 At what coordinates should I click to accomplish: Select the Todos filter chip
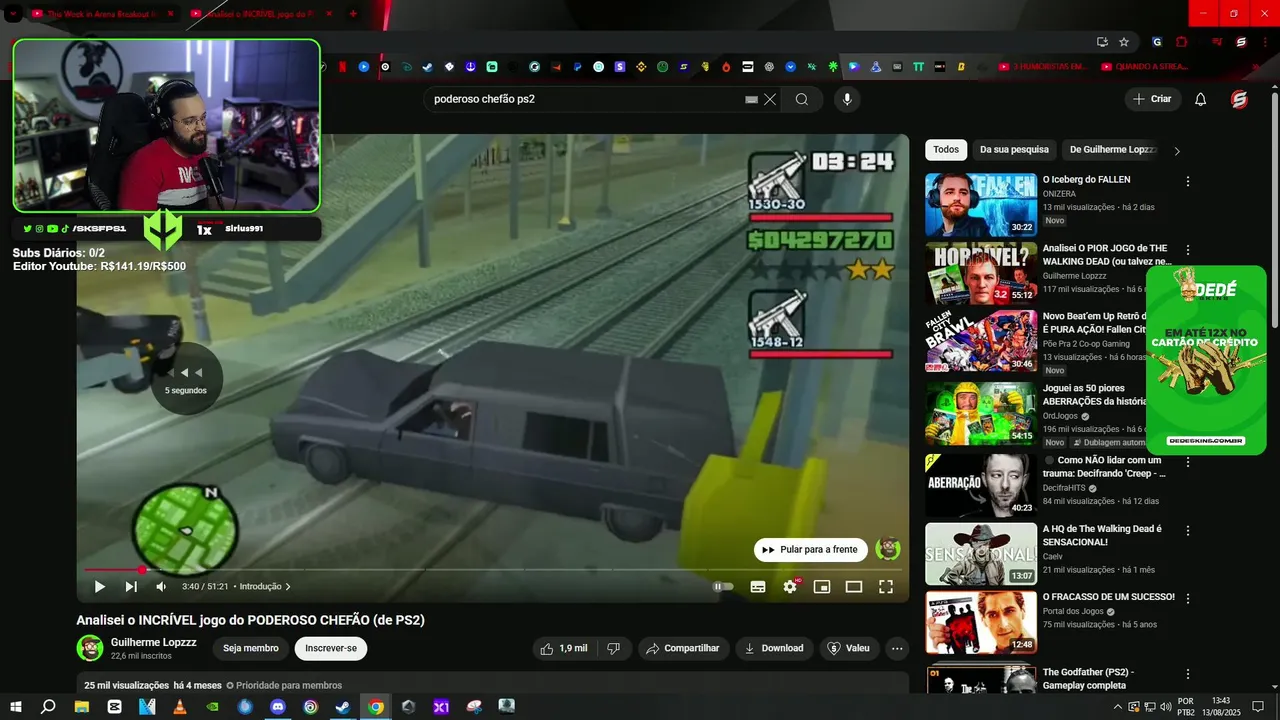pos(946,150)
